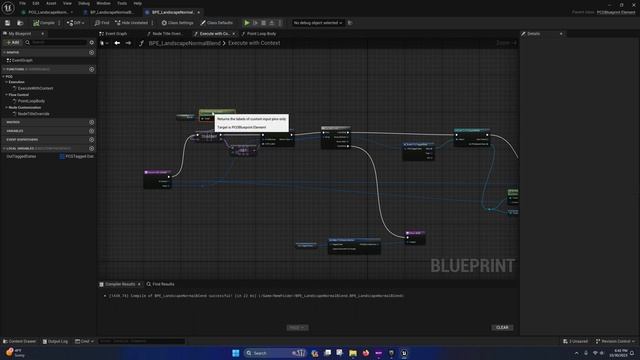640x360 pixels.
Task: Open the Edit menu
Action: 36,3
